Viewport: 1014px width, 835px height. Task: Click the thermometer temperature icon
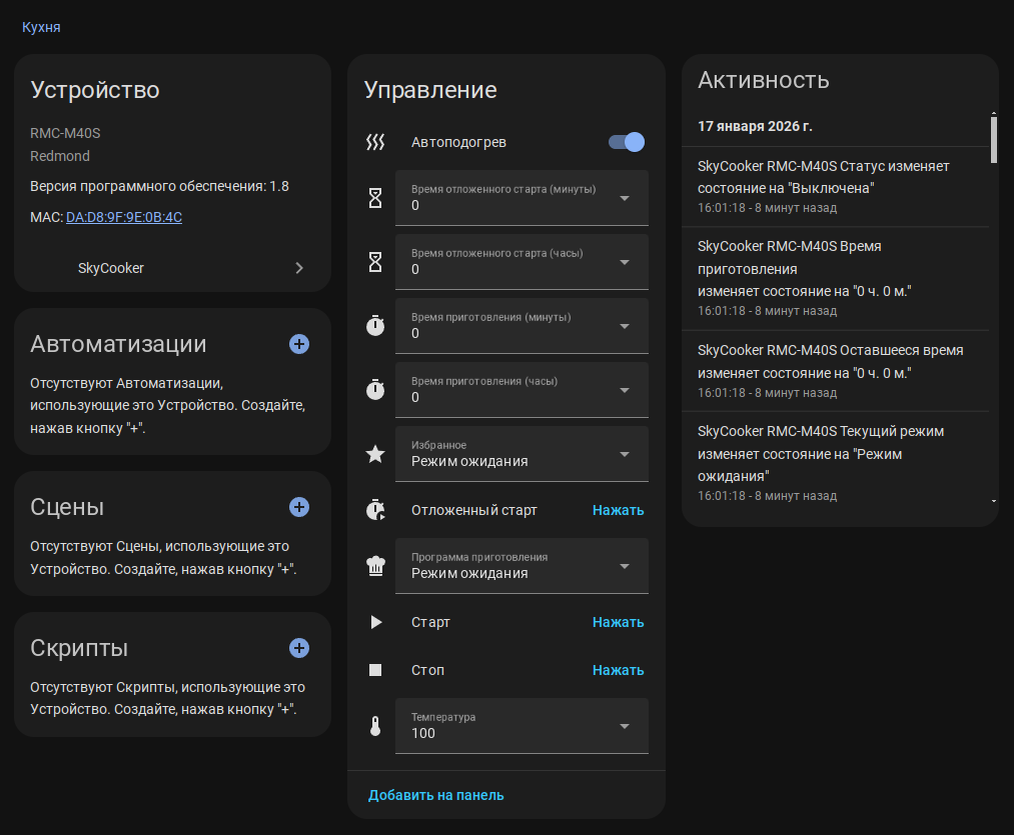375,726
